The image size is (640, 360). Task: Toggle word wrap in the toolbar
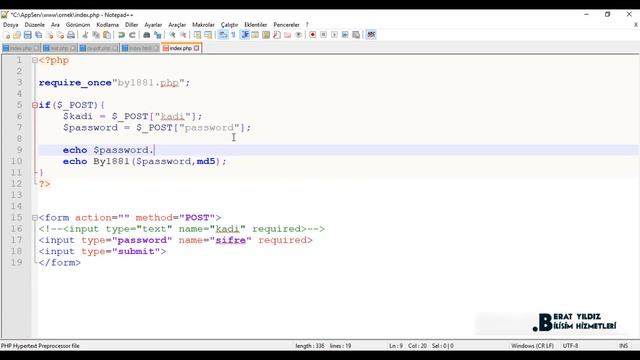[x=222, y=35]
